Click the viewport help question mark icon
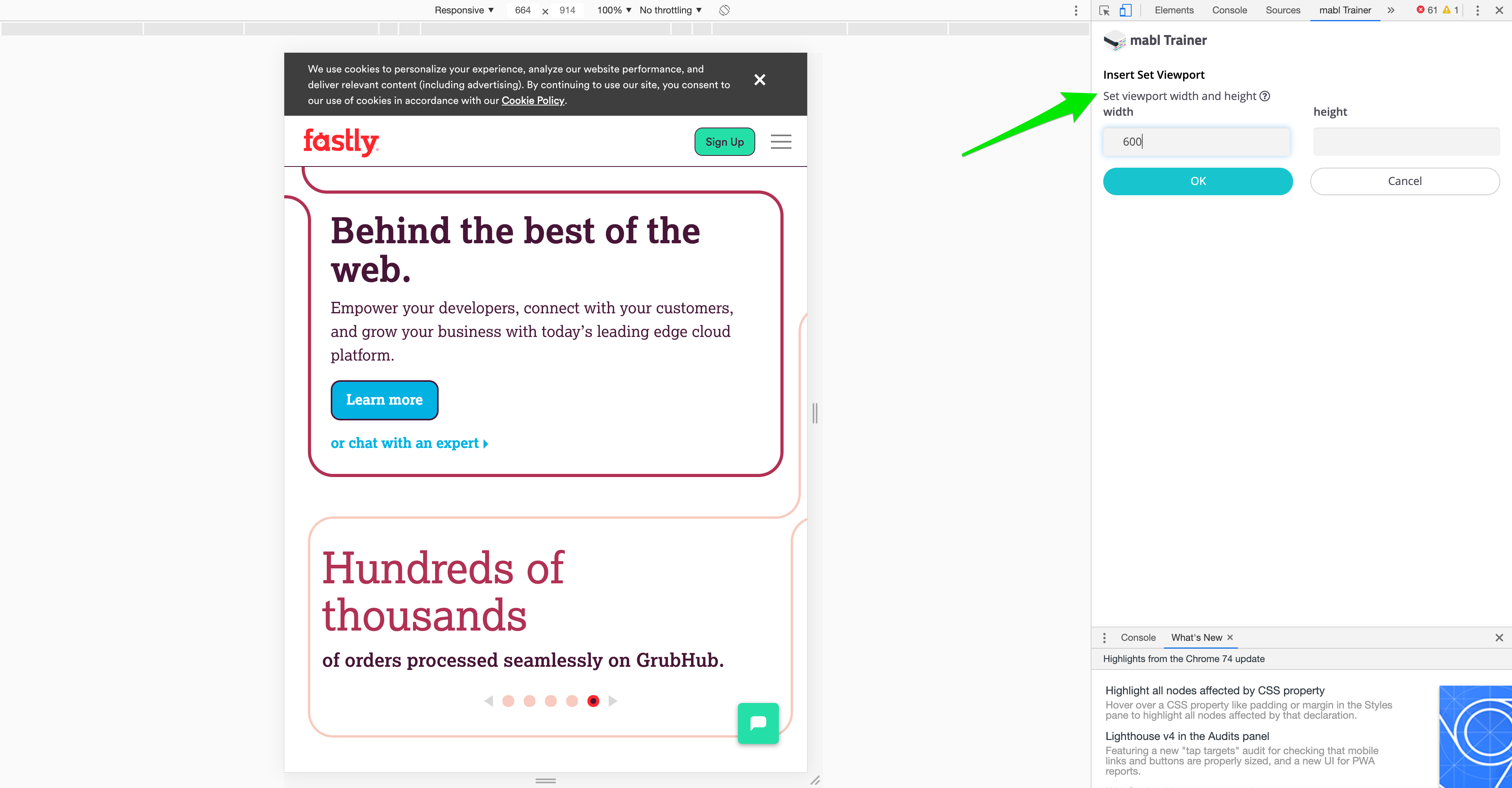1512x788 pixels. coord(1265,96)
